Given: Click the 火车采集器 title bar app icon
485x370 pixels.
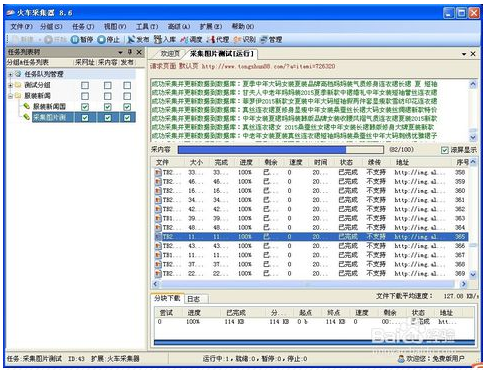Looking at the screenshot, I should pos(11,13).
